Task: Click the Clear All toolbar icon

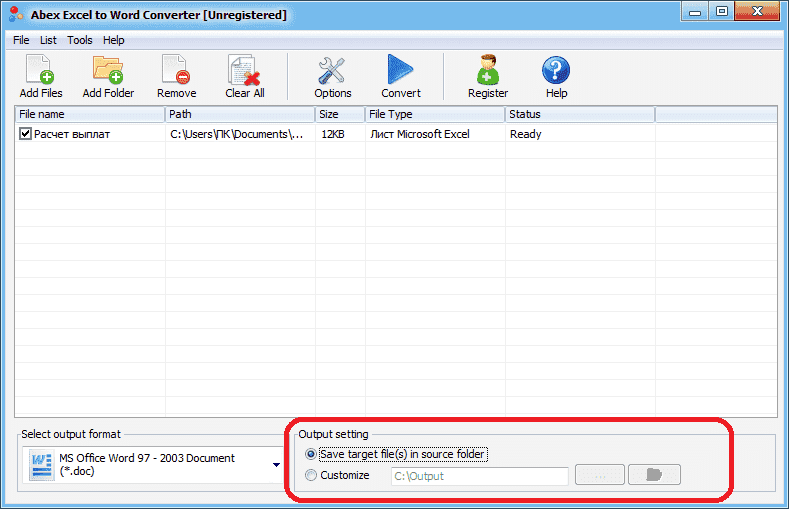Action: tap(245, 70)
